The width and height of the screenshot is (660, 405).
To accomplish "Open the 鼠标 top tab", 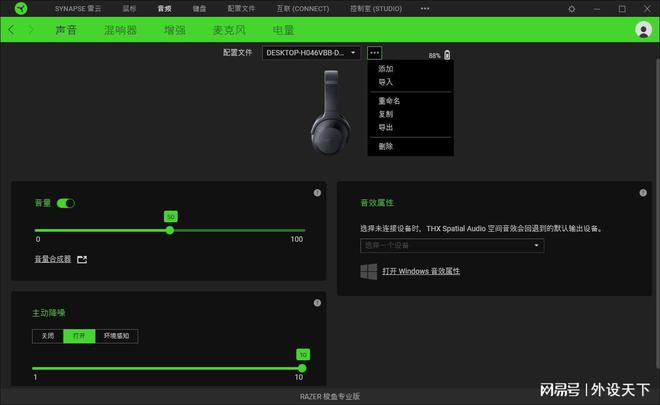I will 129,8.
